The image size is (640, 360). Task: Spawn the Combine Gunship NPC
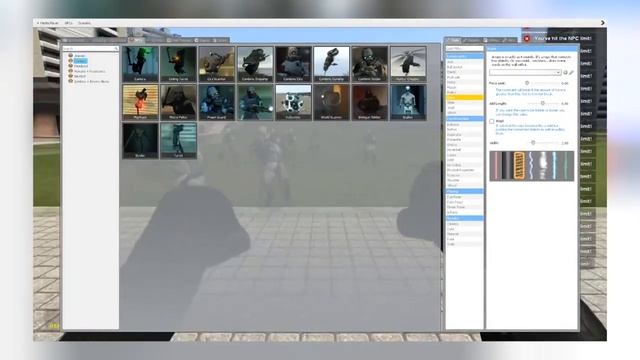coord(331,64)
